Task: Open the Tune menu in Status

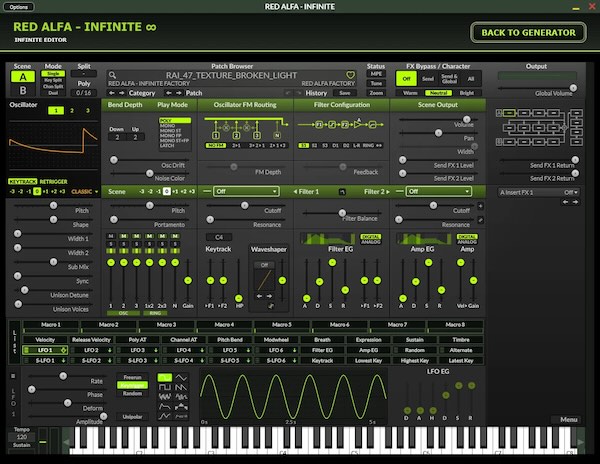Action: coord(376,83)
